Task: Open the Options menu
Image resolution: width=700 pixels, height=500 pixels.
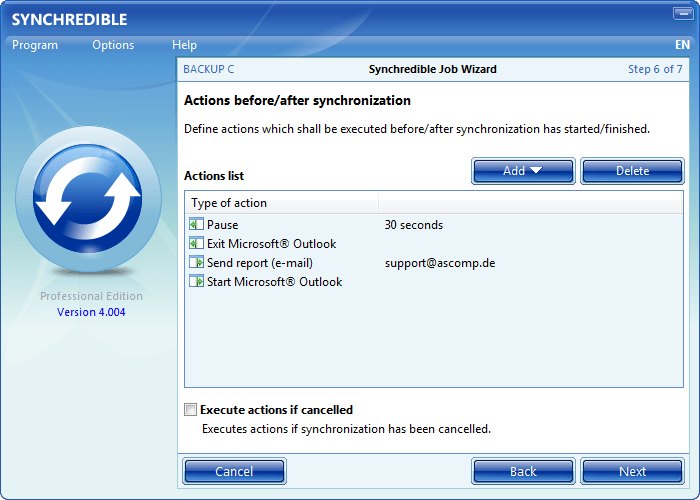Action: tap(113, 45)
